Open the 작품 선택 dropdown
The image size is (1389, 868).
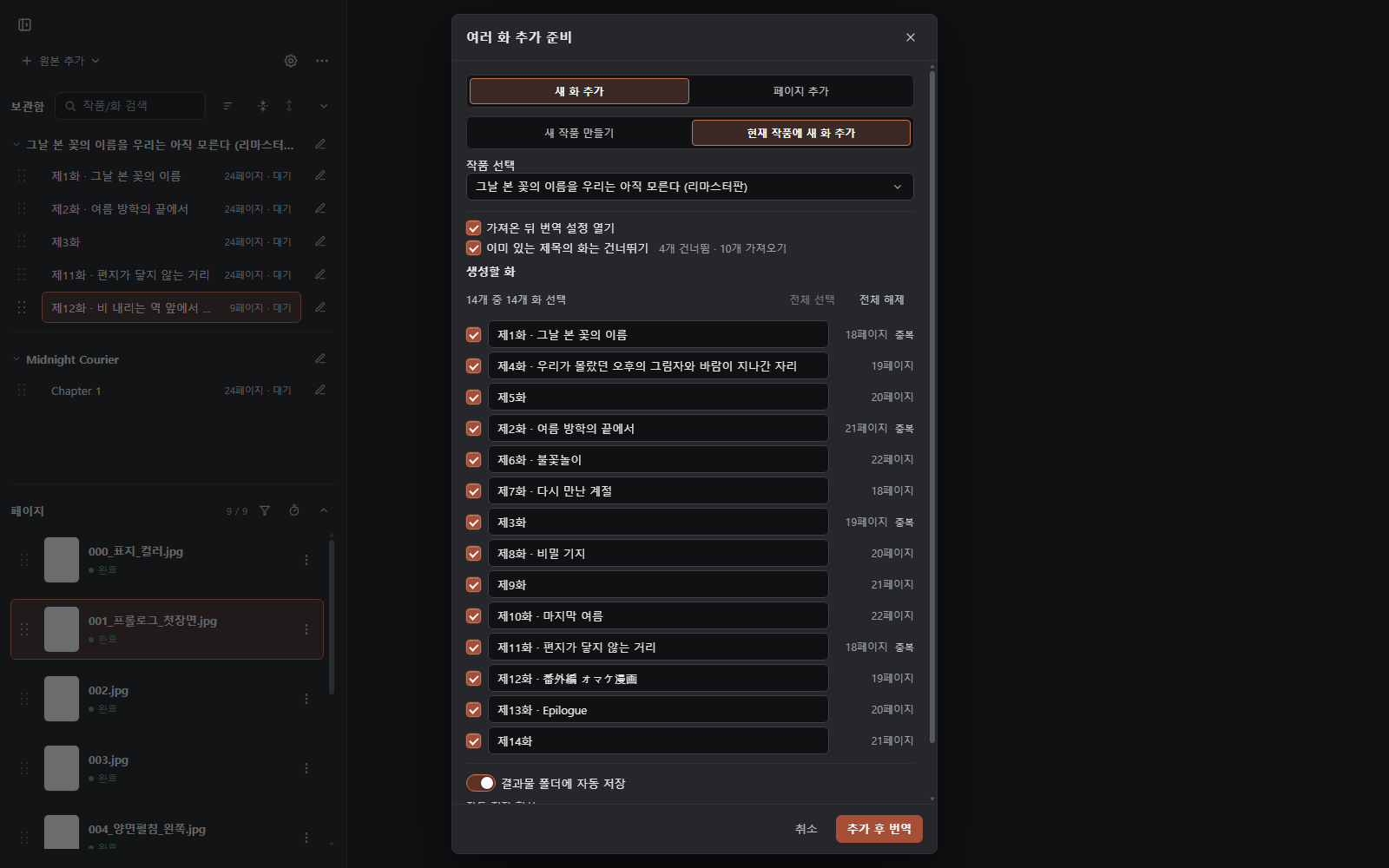click(690, 187)
